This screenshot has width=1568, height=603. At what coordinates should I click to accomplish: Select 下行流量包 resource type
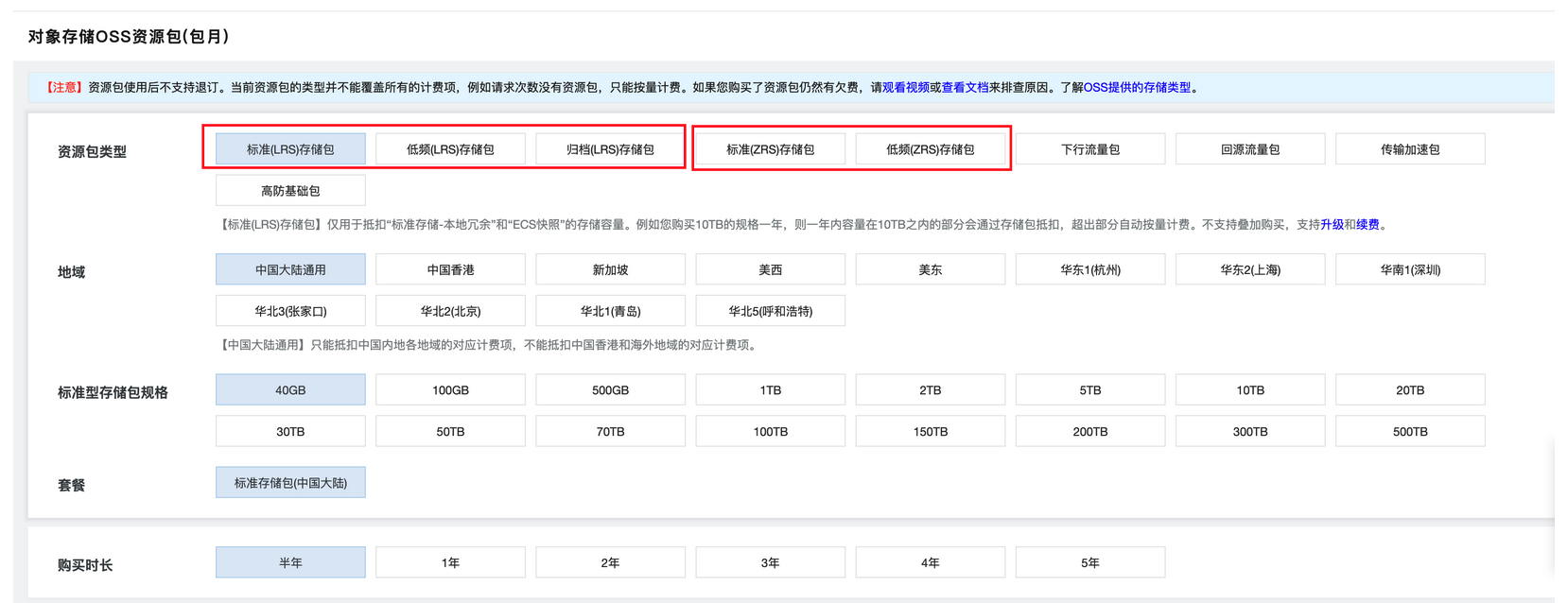(x=1090, y=149)
